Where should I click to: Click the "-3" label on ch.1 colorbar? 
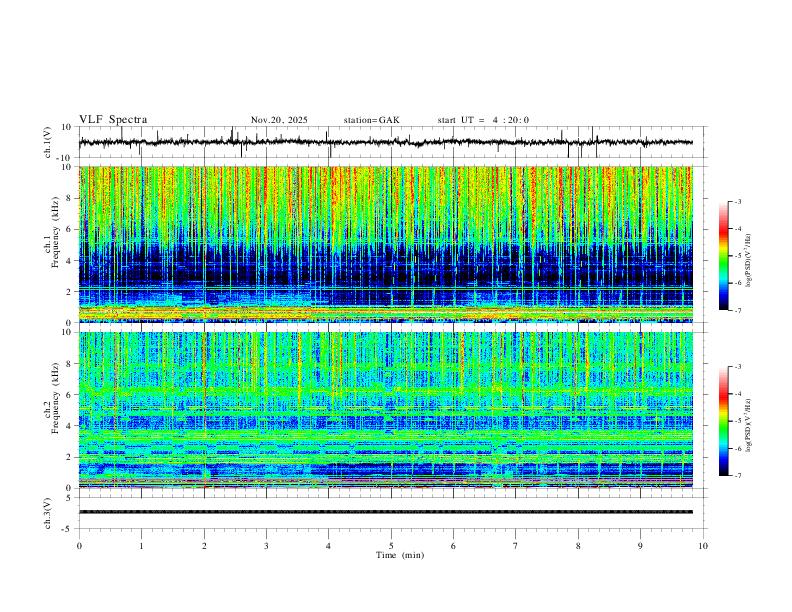point(737,201)
